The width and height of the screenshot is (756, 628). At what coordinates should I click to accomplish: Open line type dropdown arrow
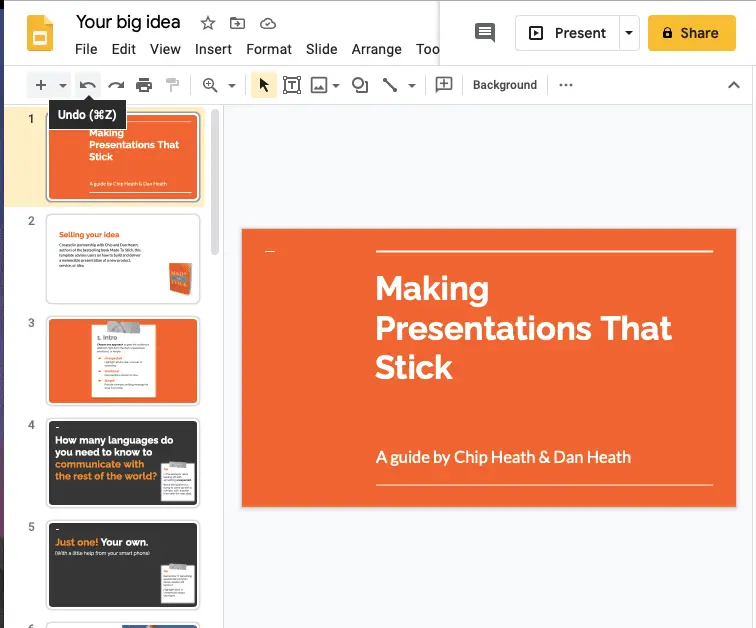412,86
